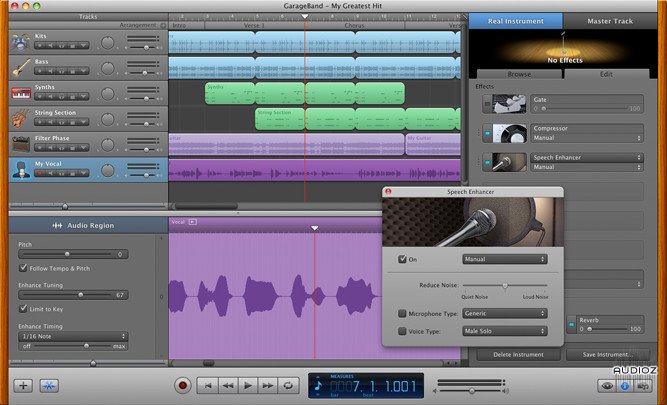Open the Generic microphone type dropdown

(505, 314)
